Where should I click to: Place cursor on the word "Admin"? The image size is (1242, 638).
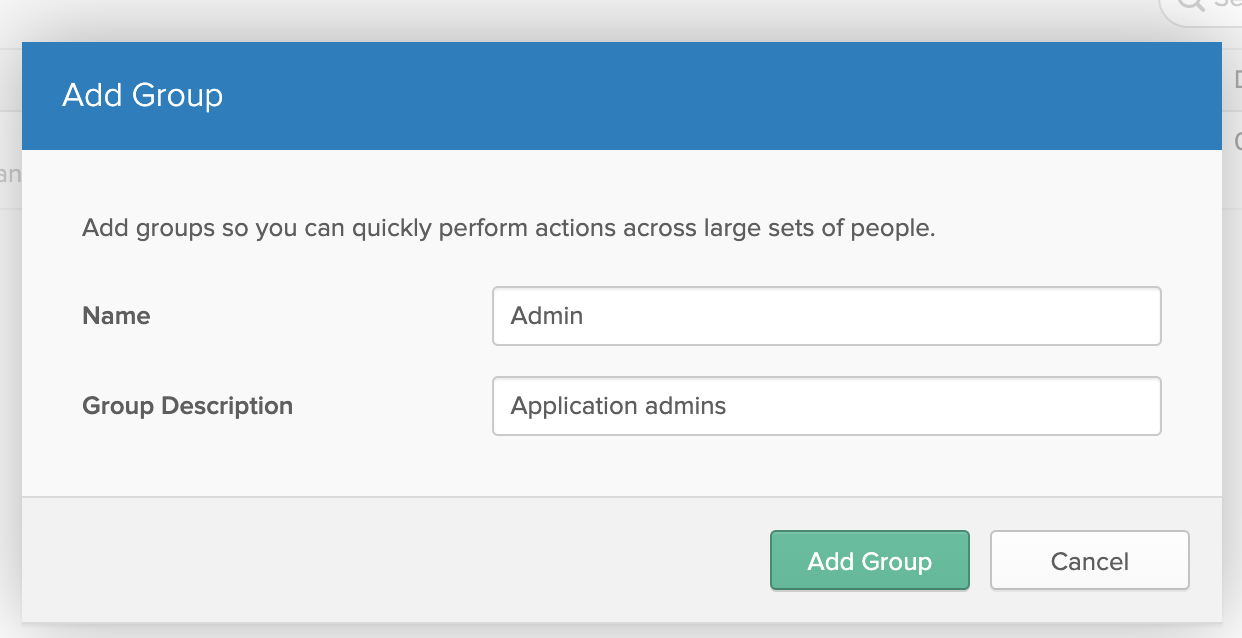[547, 316]
